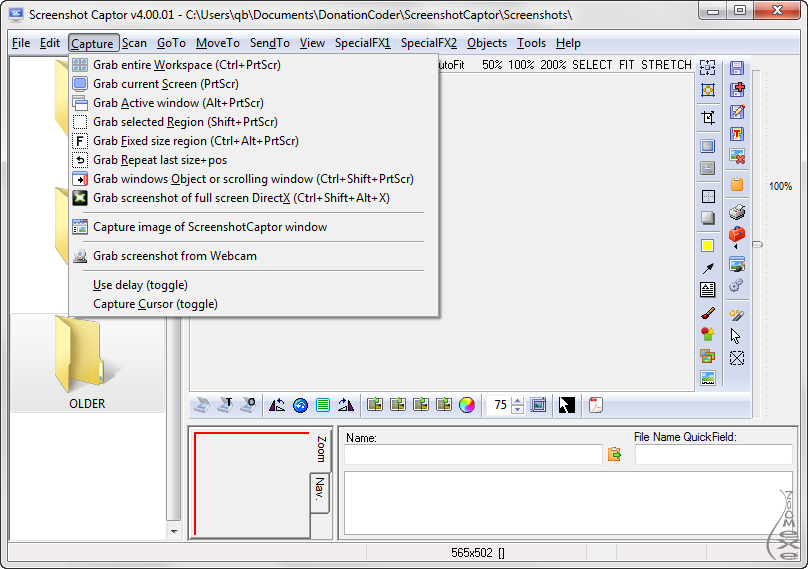
Task: Click the Name input field
Action: point(473,455)
